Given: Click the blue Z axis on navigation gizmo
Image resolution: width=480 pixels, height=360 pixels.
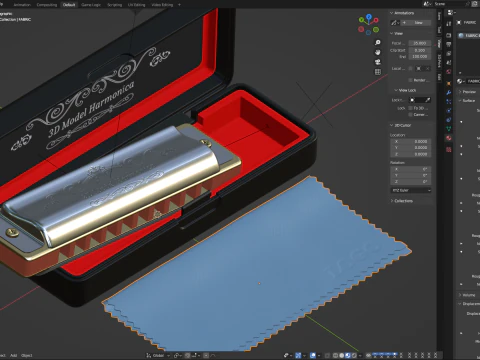Looking at the screenshot, I should click(x=369, y=16).
